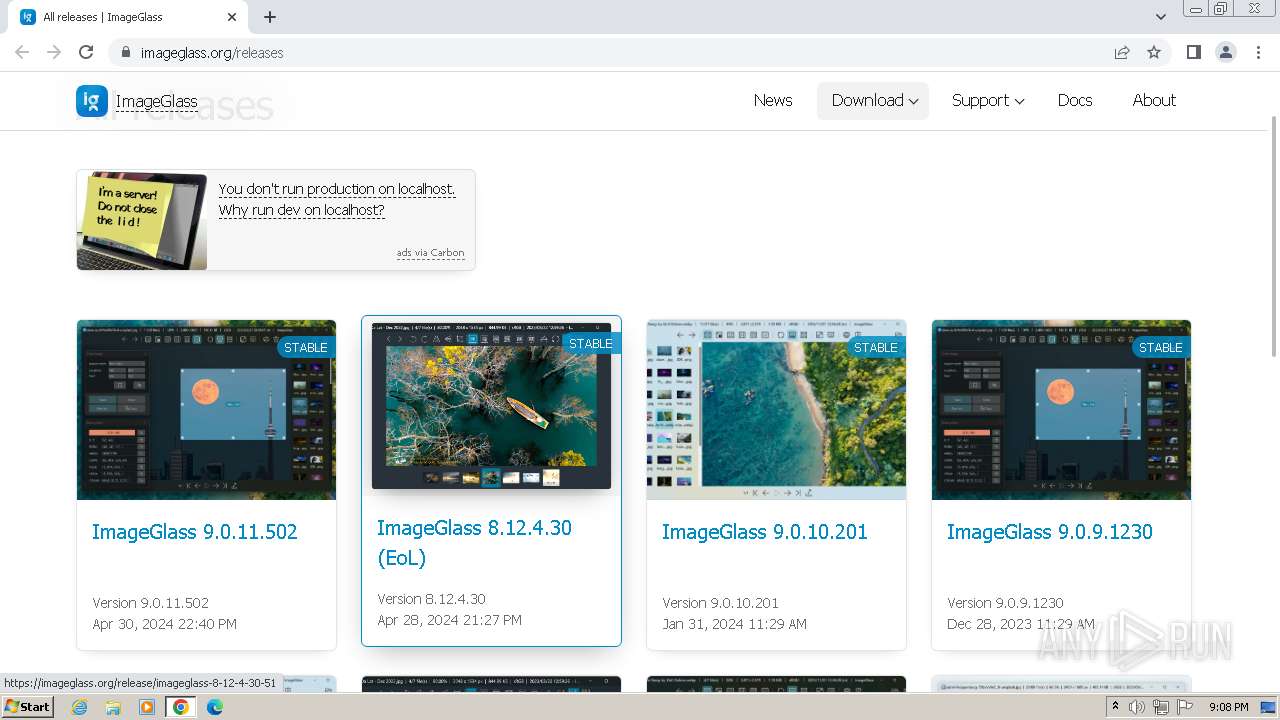The image size is (1280, 720).
Task: Open File Explorer from taskbar
Action: [x=113, y=707]
